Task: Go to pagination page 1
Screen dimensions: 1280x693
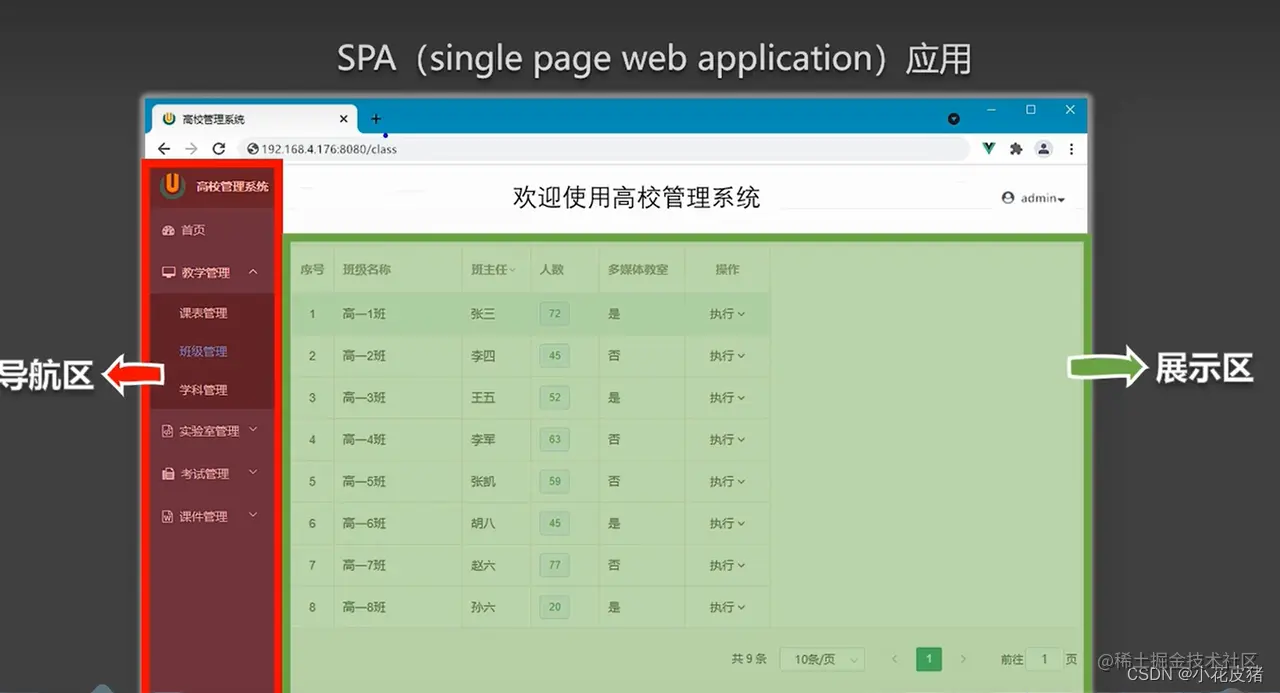Action: click(x=929, y=659)
